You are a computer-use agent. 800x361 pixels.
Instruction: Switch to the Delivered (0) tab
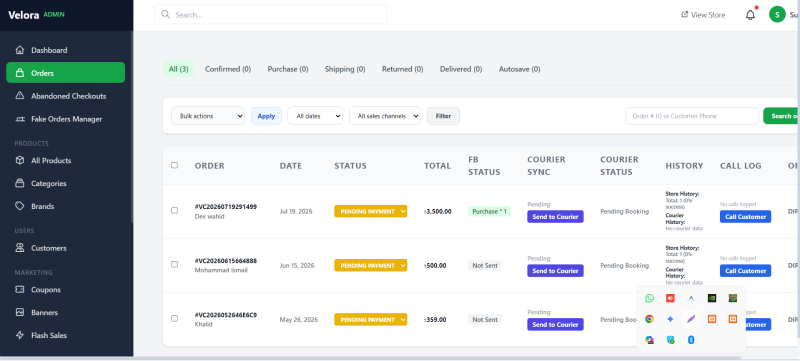pyautogui.click(x=461, y=69)
